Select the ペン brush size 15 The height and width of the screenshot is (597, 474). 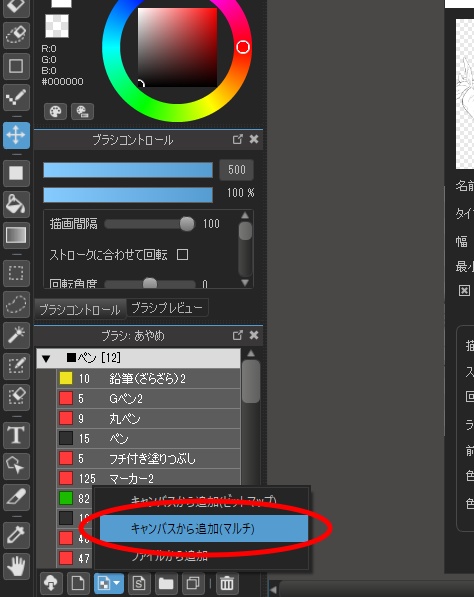148,439
